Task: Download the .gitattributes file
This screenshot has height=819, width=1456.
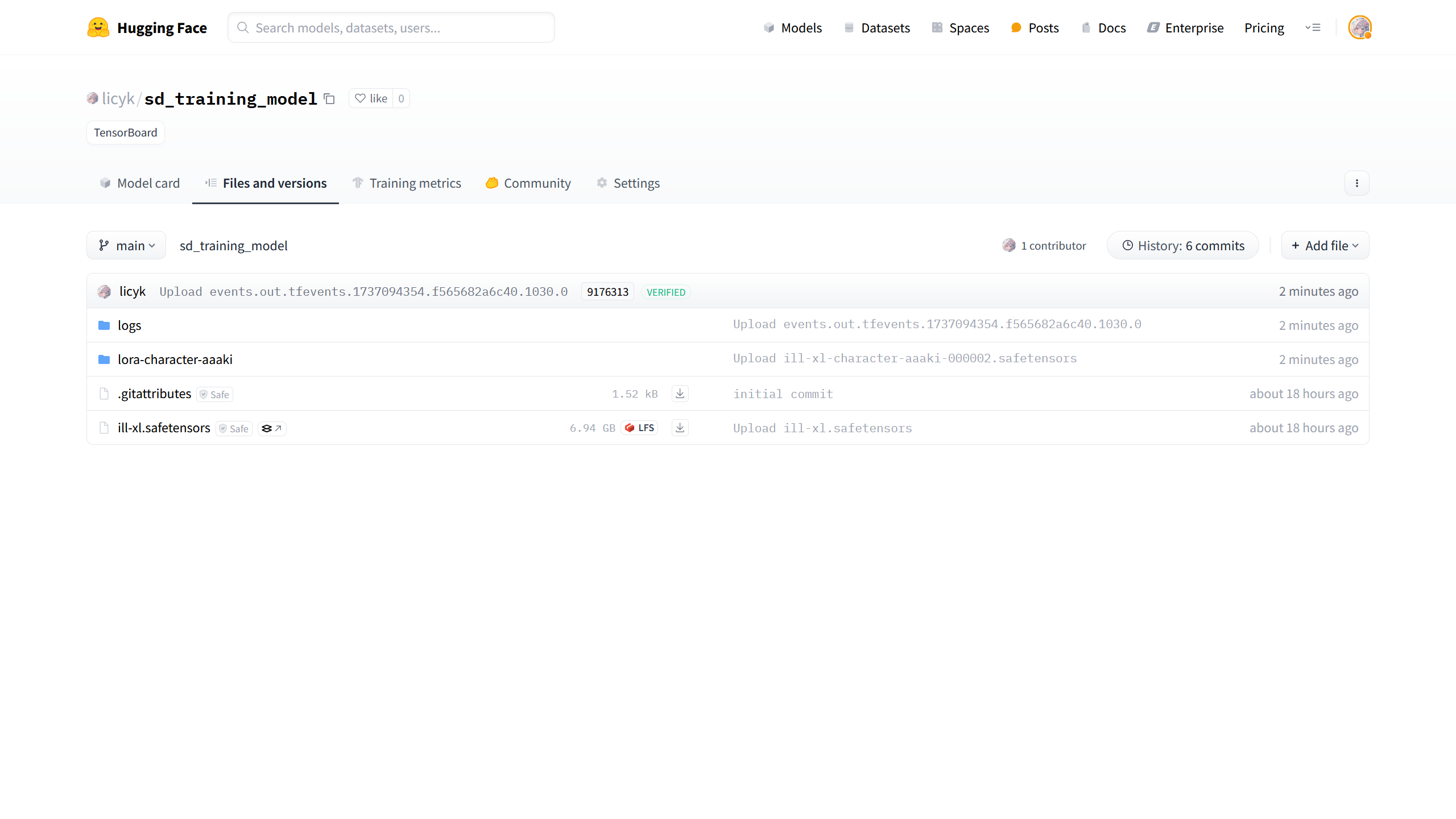Action: tap(680, 394)
